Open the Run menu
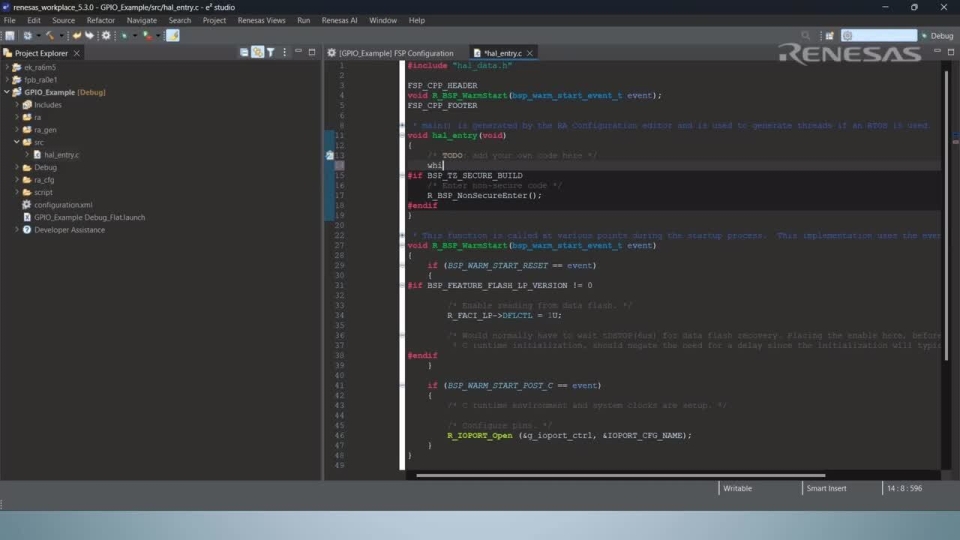Screen dimensions: 960x540 (x=304, y=20)
